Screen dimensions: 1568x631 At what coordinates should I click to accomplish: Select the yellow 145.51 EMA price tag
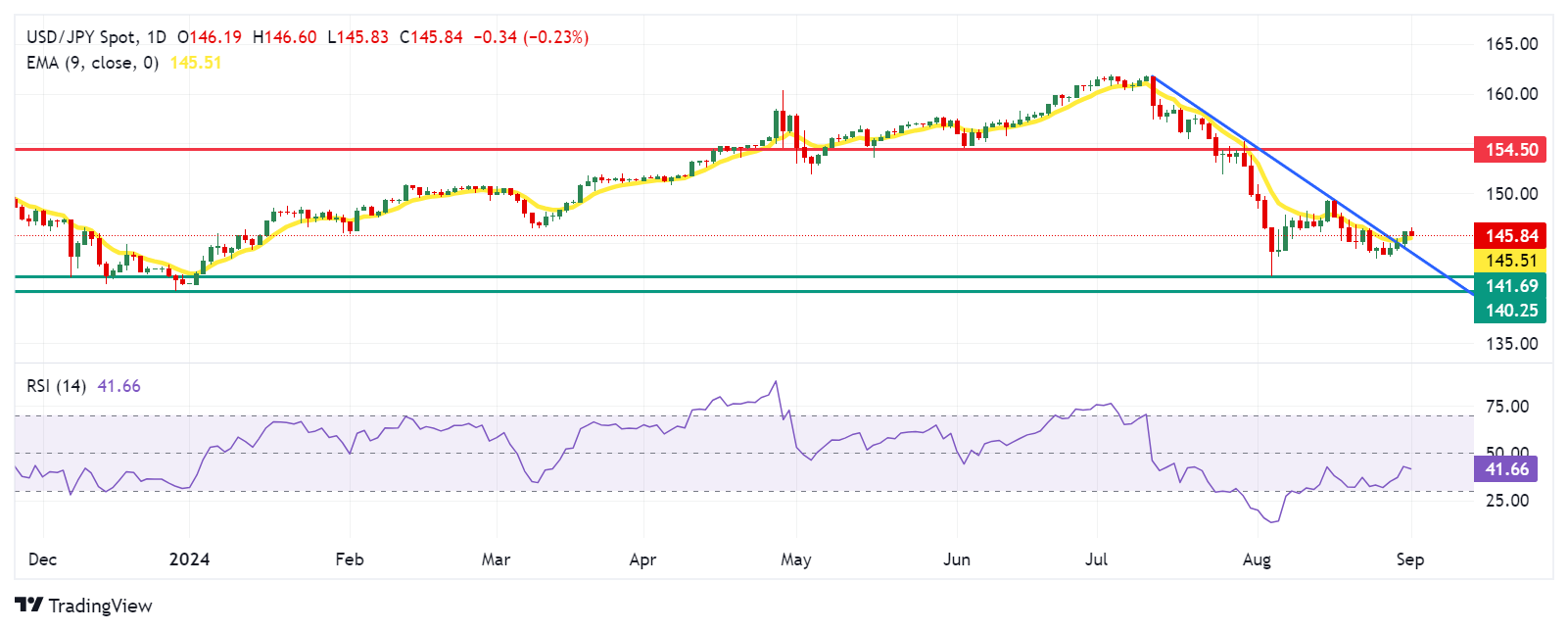point(1510,261)
